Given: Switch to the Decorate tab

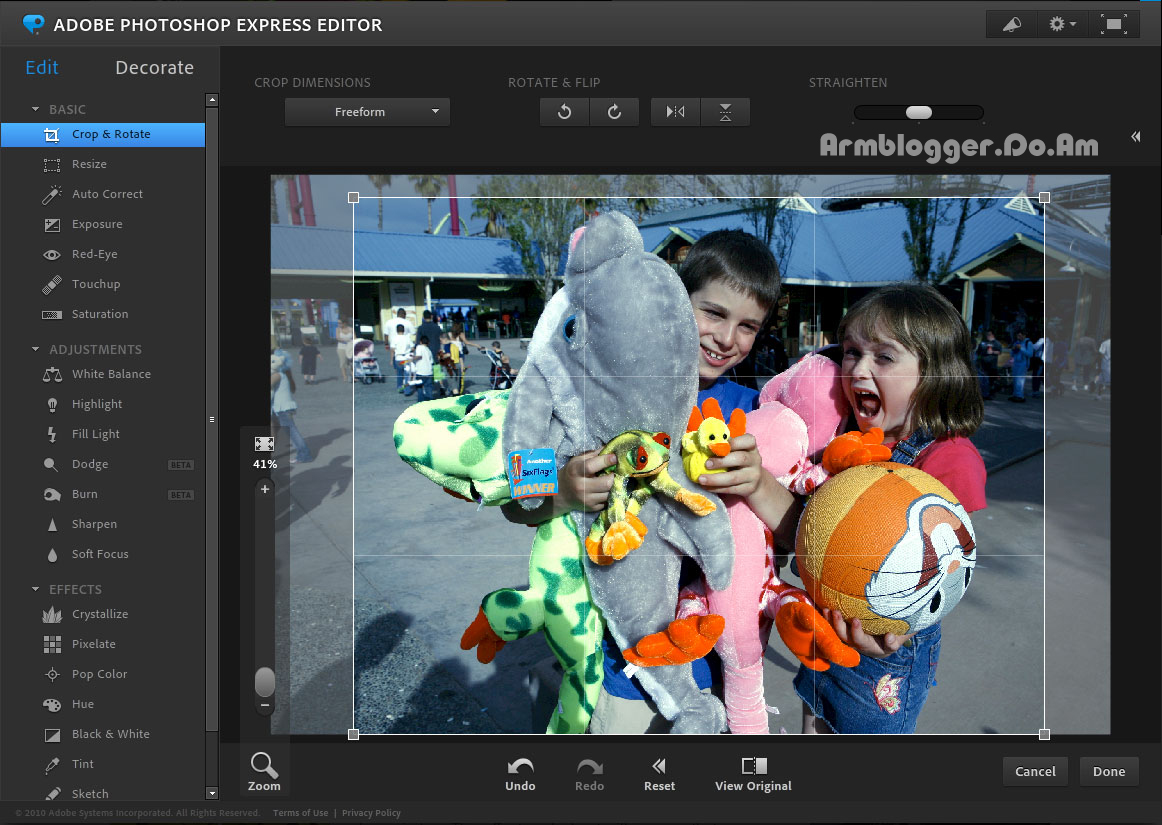Looking at the screenshot, I should point(155,67).
